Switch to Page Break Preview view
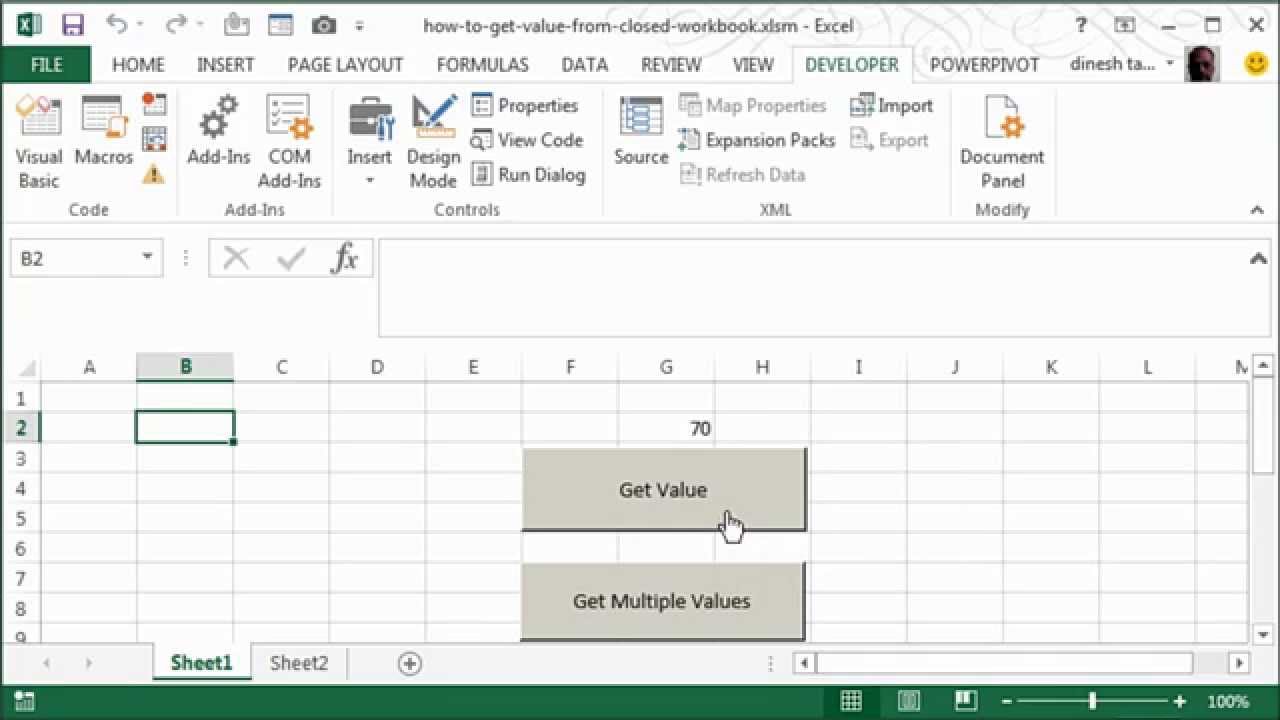This screenshot has height=720, width=1280. point(964,701)
